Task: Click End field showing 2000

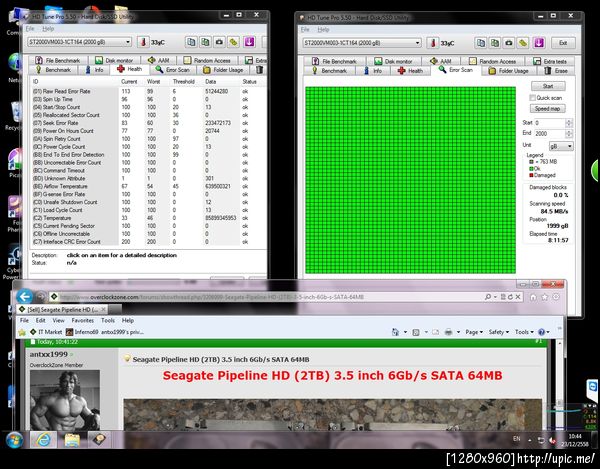Action: [549, 134]
